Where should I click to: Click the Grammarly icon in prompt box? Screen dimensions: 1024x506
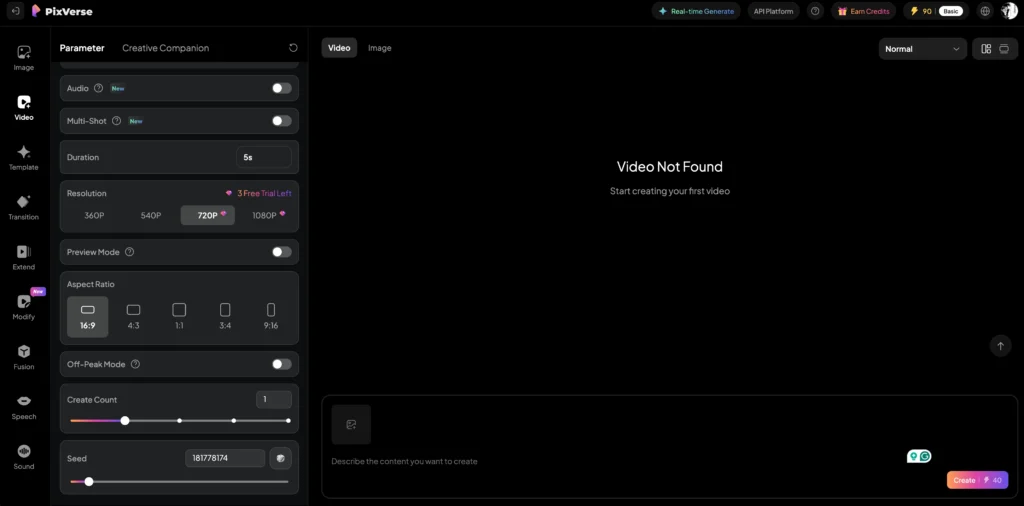(925, 456)
